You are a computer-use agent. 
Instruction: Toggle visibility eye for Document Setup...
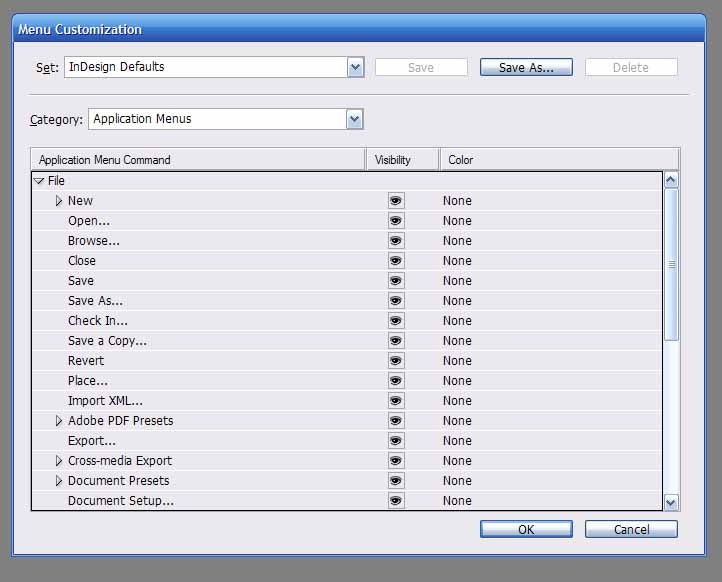pyautogui.click(x=396, y=501)
